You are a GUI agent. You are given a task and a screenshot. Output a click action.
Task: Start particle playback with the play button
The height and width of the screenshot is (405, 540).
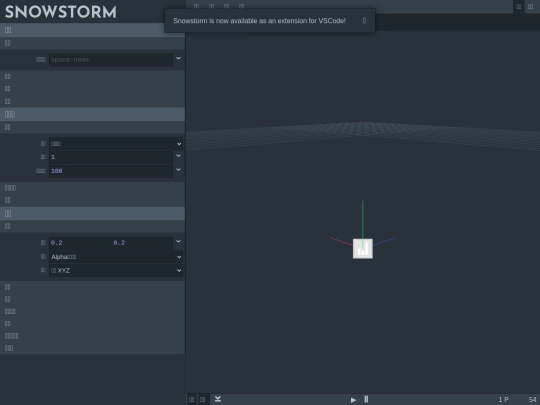click(x=353, y=400)
